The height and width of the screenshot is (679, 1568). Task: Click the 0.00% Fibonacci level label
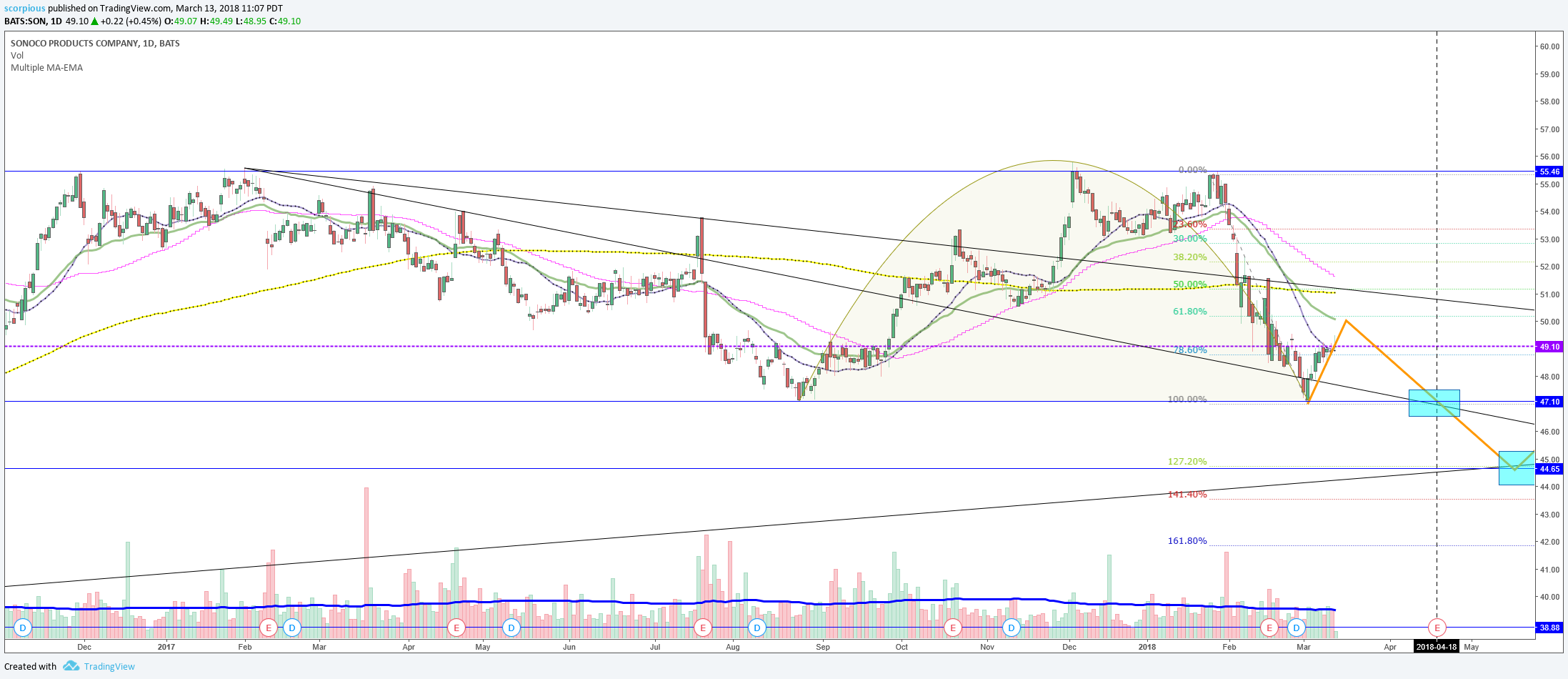click(x=1192, y=170)
